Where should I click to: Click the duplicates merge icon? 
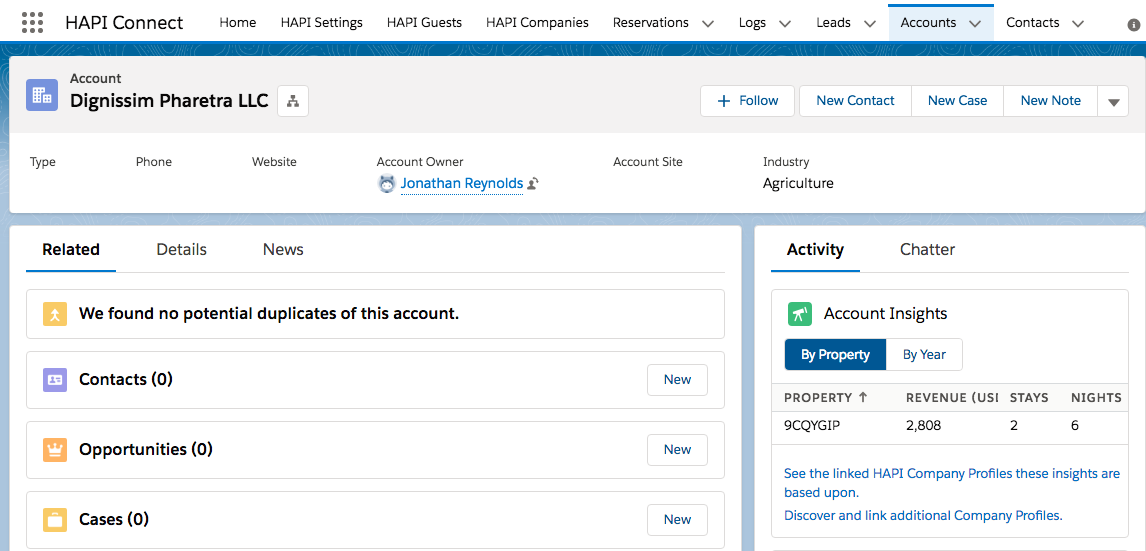(55, 314)
